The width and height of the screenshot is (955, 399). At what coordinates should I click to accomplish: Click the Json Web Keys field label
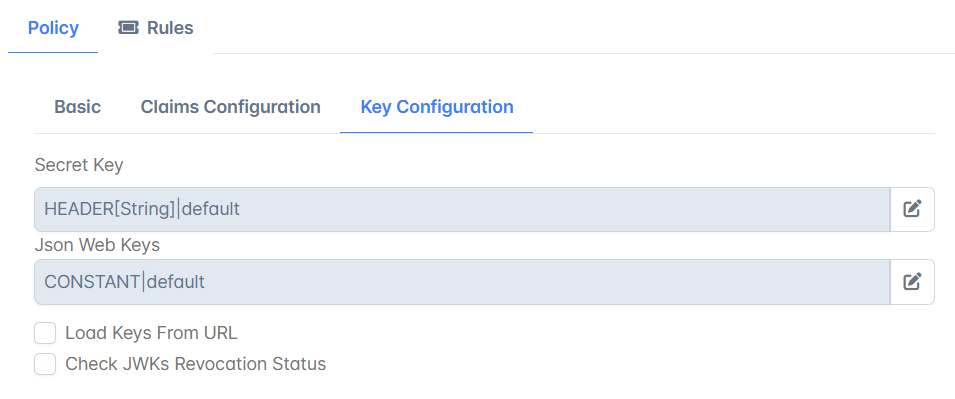click(x=97, y=245)
